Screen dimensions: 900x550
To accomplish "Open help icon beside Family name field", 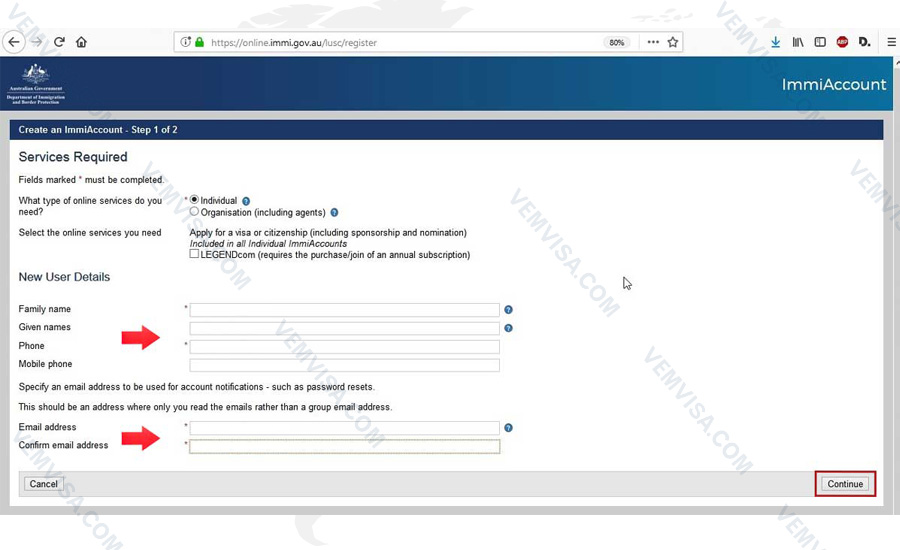I will [508, 310].
